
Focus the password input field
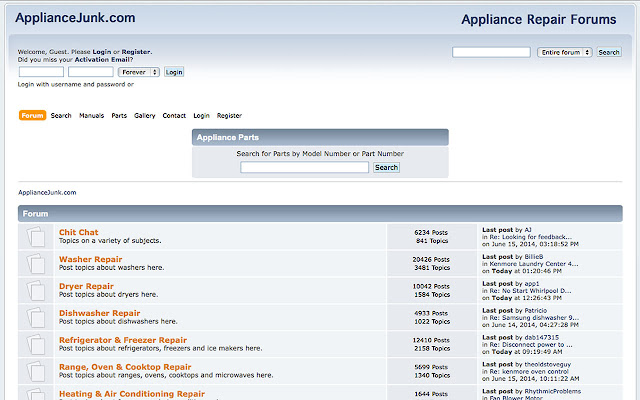point(91,72)
